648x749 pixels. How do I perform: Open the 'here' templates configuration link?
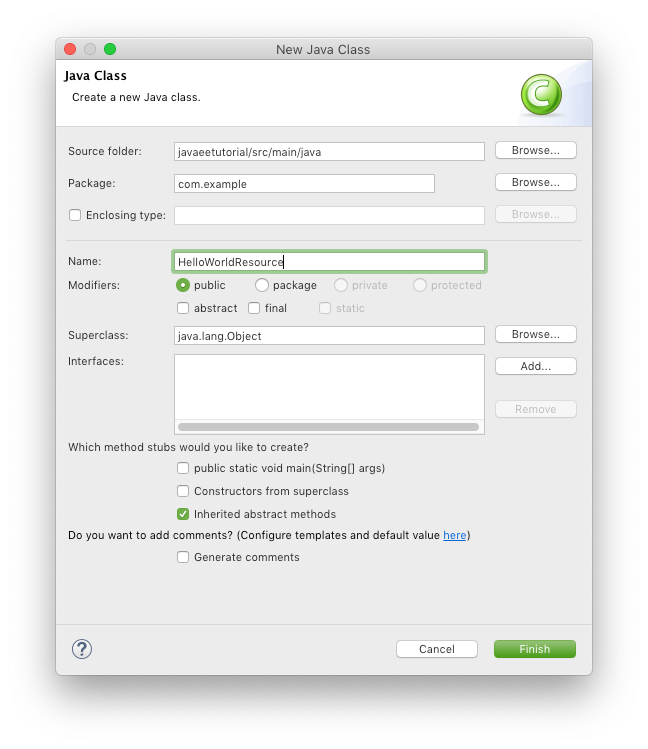pos(454,535)
